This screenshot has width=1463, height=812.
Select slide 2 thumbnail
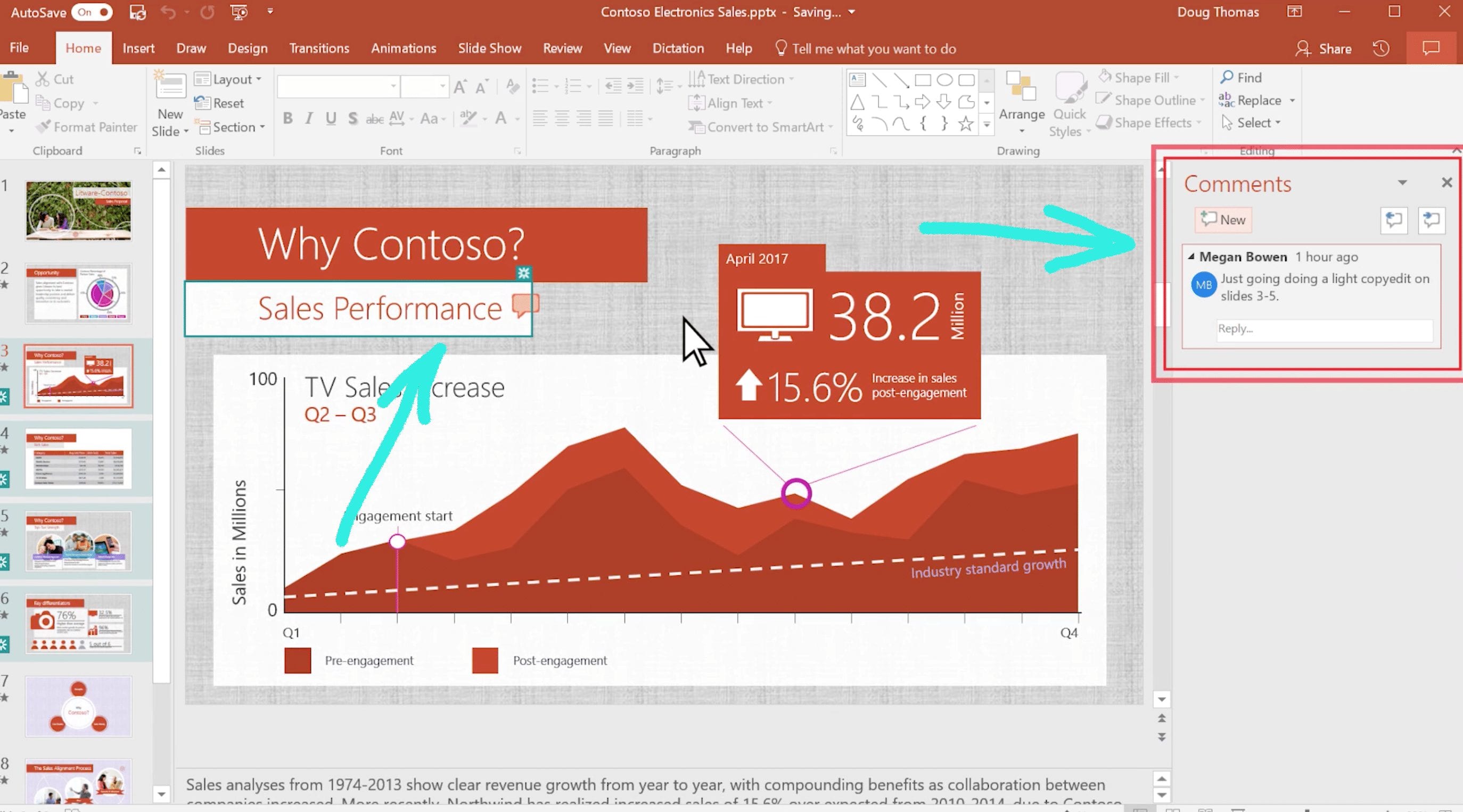pyautogui.click(x=78, y=294)
